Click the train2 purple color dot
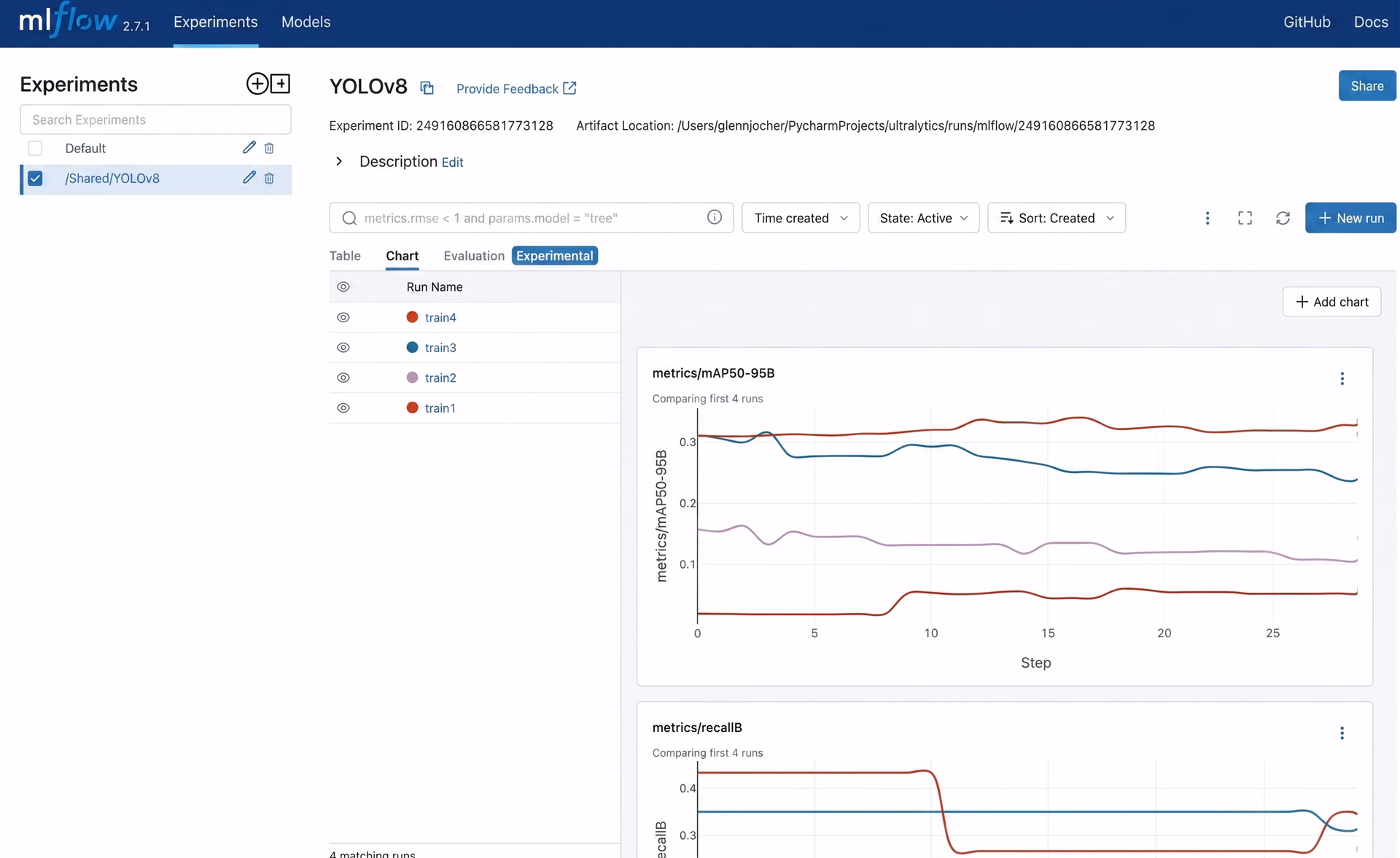 click(412, 378)
